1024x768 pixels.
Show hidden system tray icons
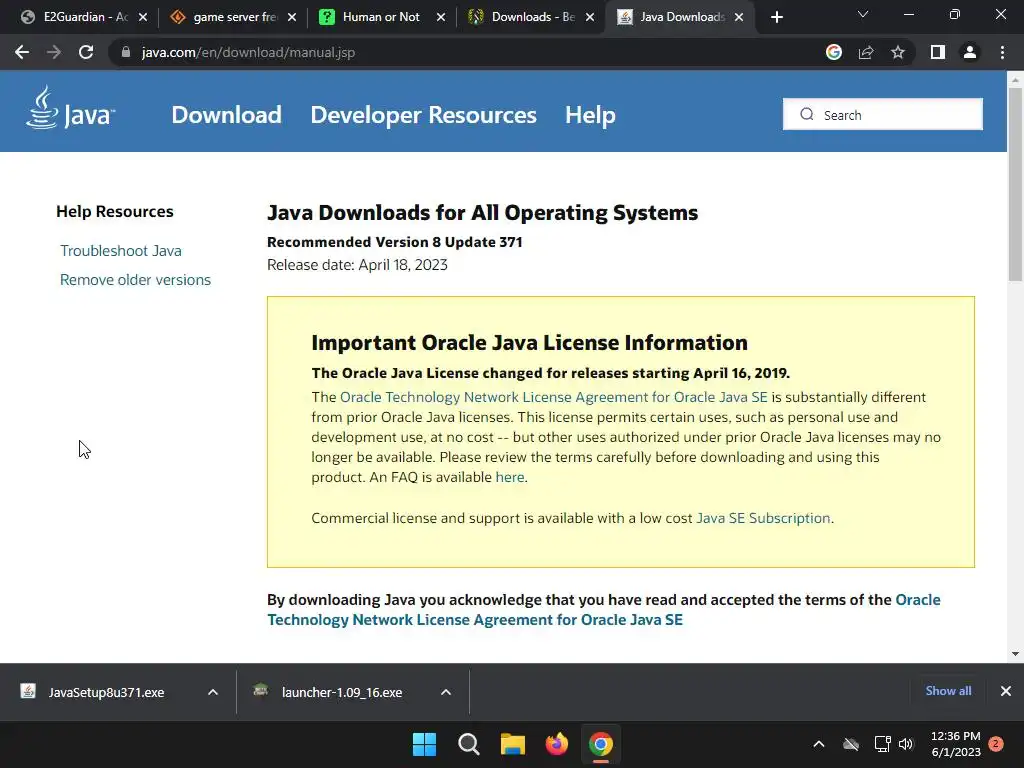click(x=818, y=744)
